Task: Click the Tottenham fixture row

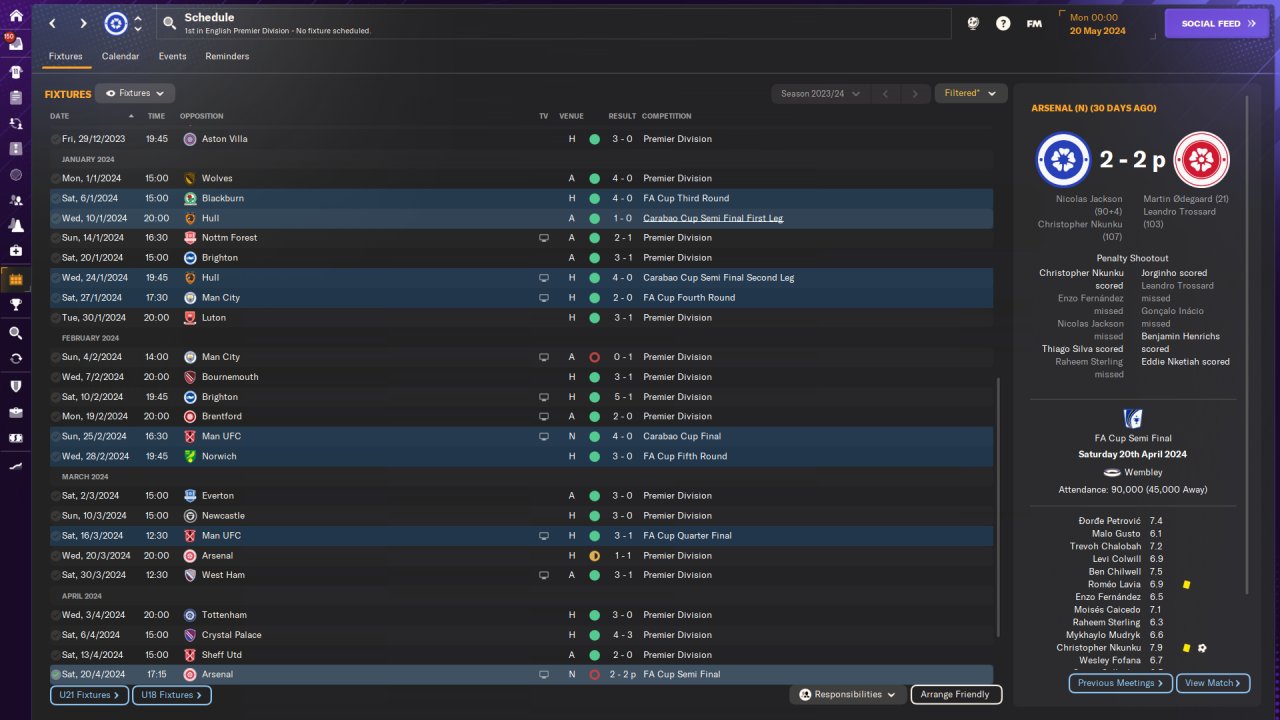Action: click(x=521, y=615)
